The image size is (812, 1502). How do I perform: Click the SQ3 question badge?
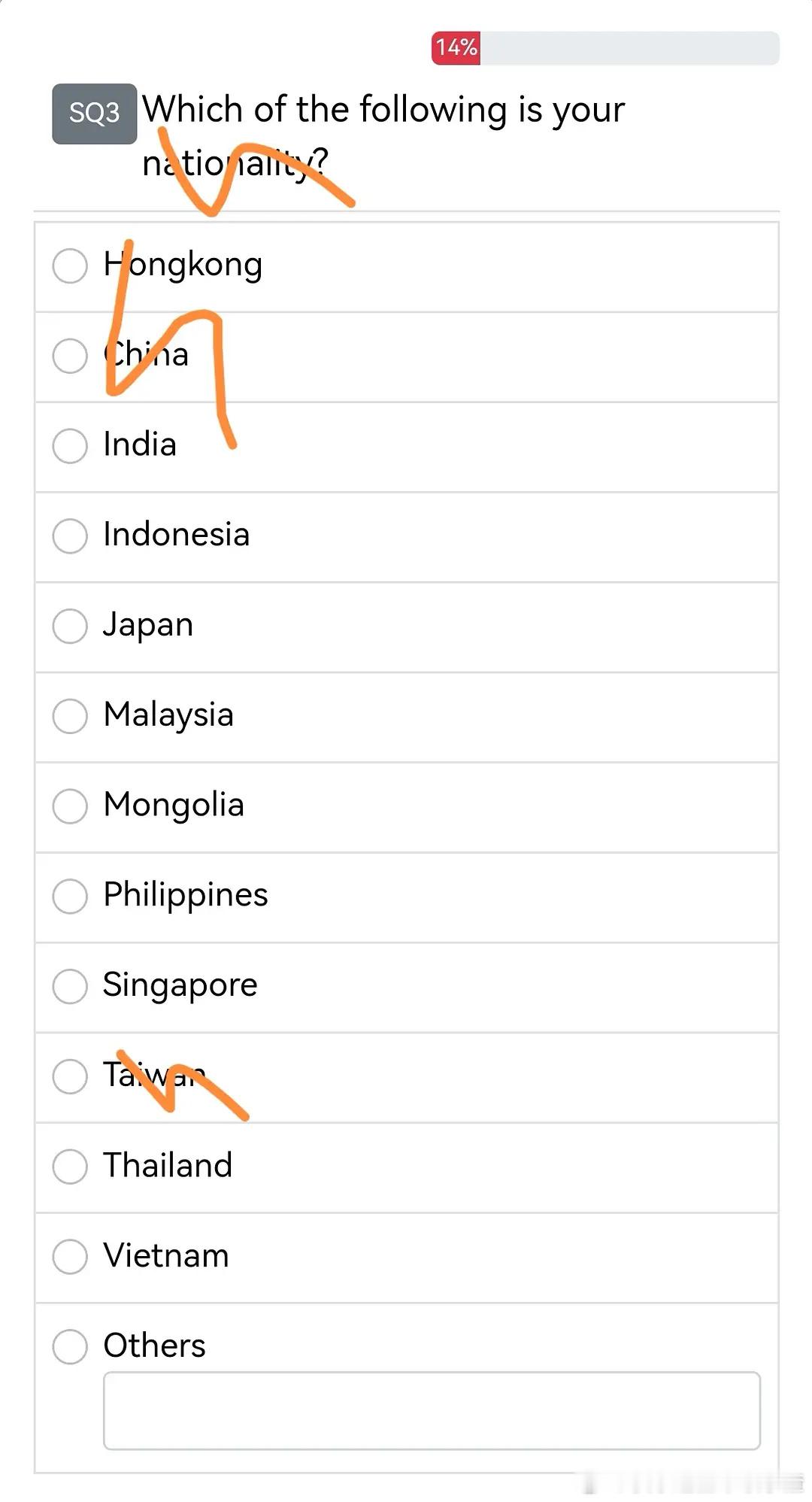pyautogui.click(x=94, y=114)
